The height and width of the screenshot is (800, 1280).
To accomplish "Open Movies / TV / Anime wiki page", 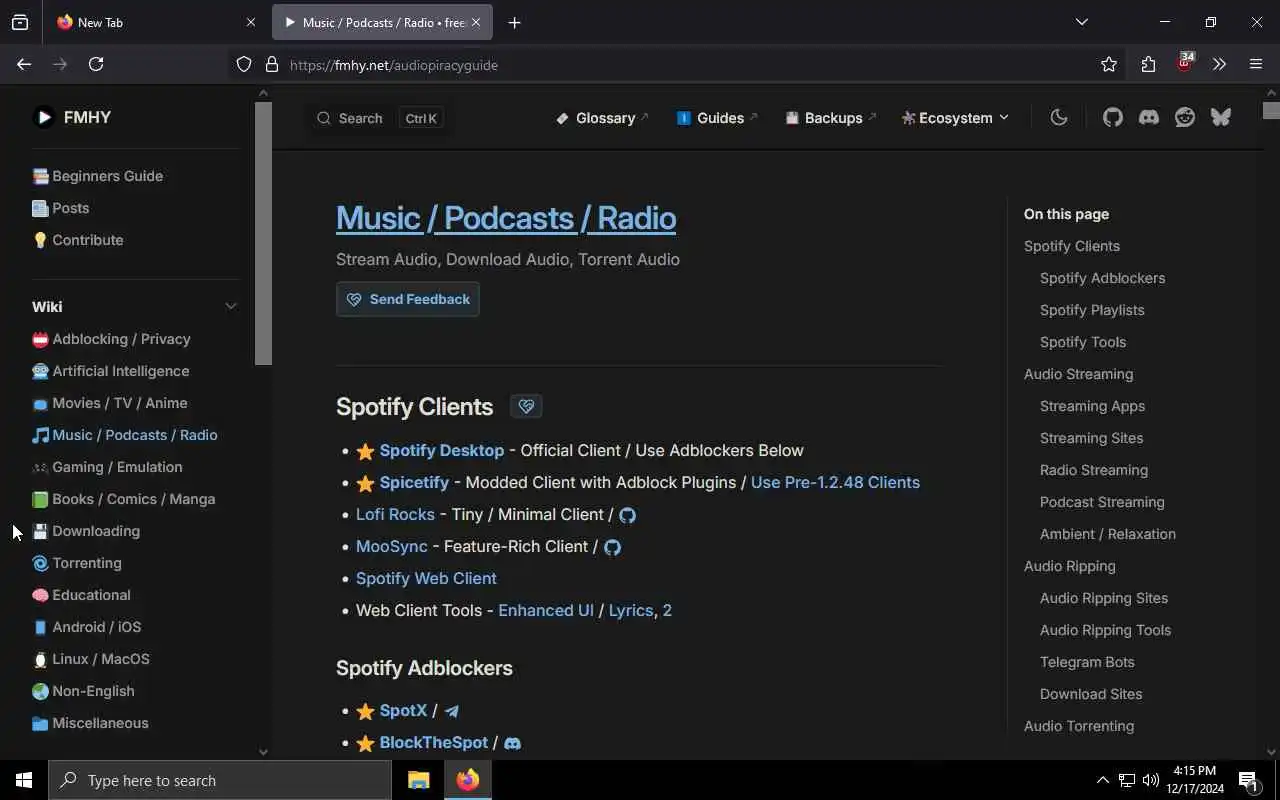I will click(x=109, y=403).
